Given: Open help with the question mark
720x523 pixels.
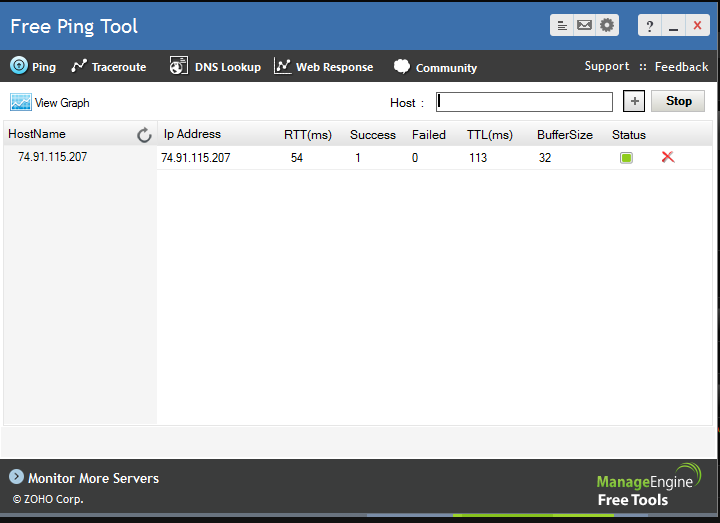Looking at the screenshot, I should point(649,26).
